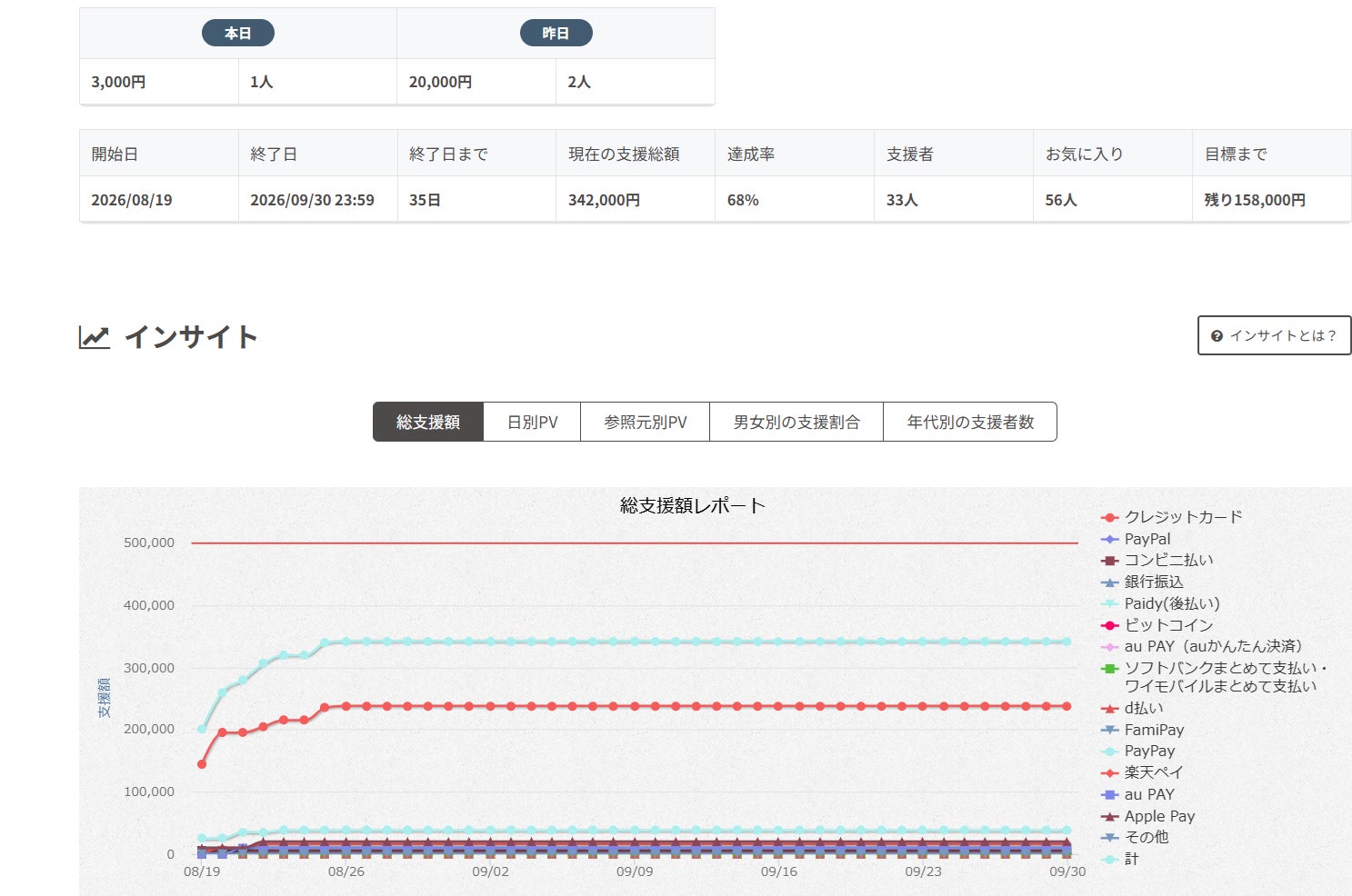
Task: Click the last 09/30 data point on the 計 line
Action: pos(1067,642)
